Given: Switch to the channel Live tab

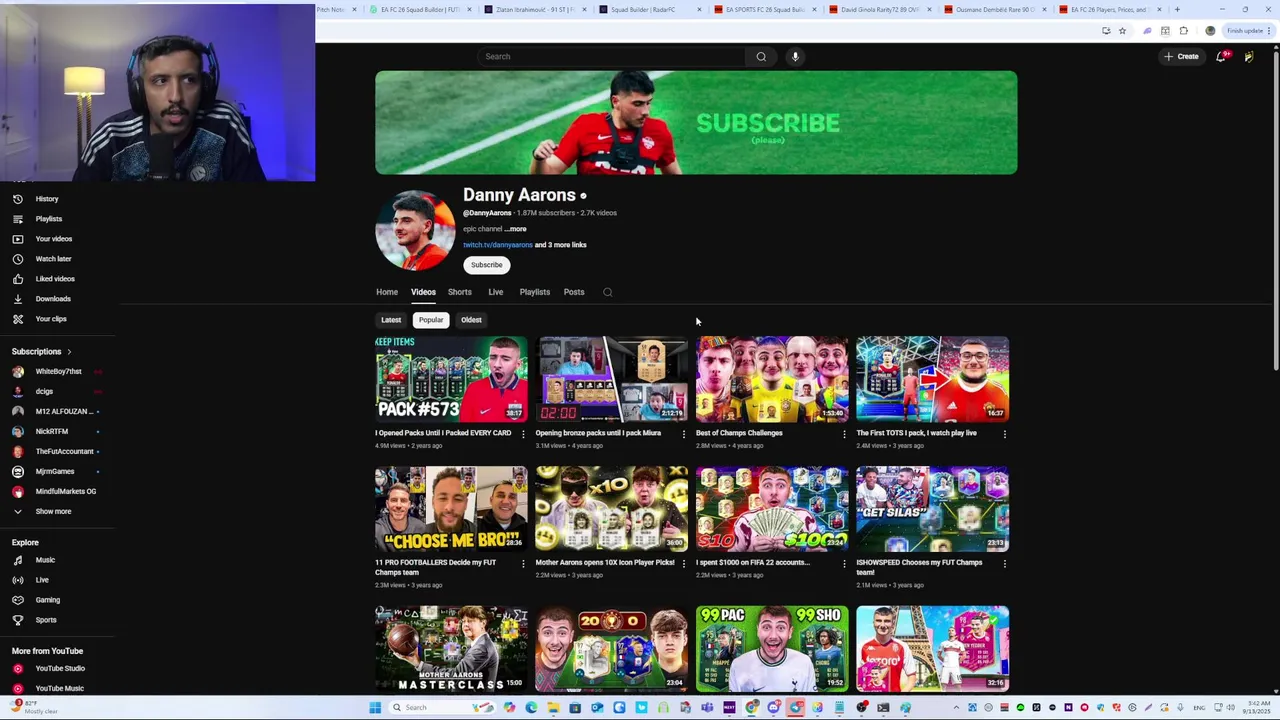Looking at the screenshot, I should (x=495, y=292).
